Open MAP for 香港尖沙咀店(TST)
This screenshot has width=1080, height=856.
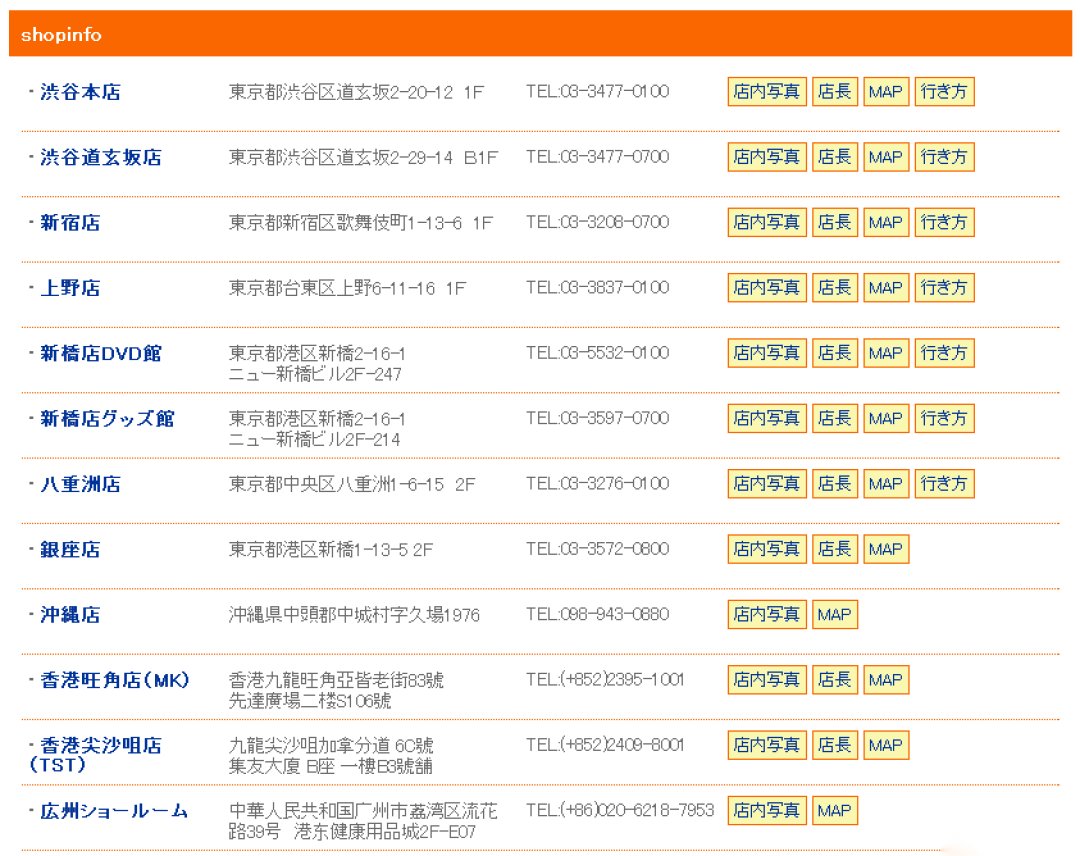886,745
